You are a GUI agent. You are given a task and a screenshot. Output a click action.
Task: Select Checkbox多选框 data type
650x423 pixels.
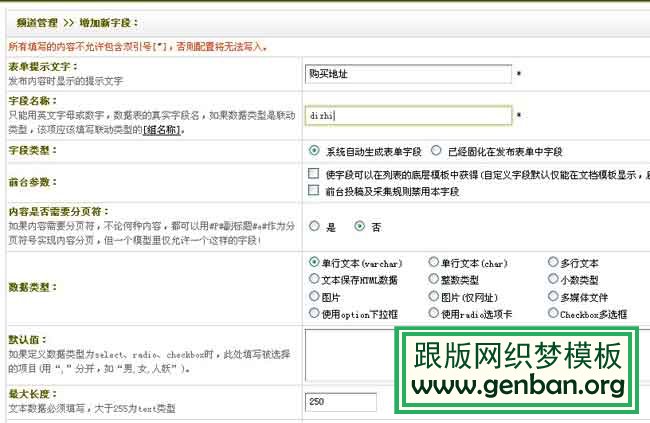click(553, 313)
